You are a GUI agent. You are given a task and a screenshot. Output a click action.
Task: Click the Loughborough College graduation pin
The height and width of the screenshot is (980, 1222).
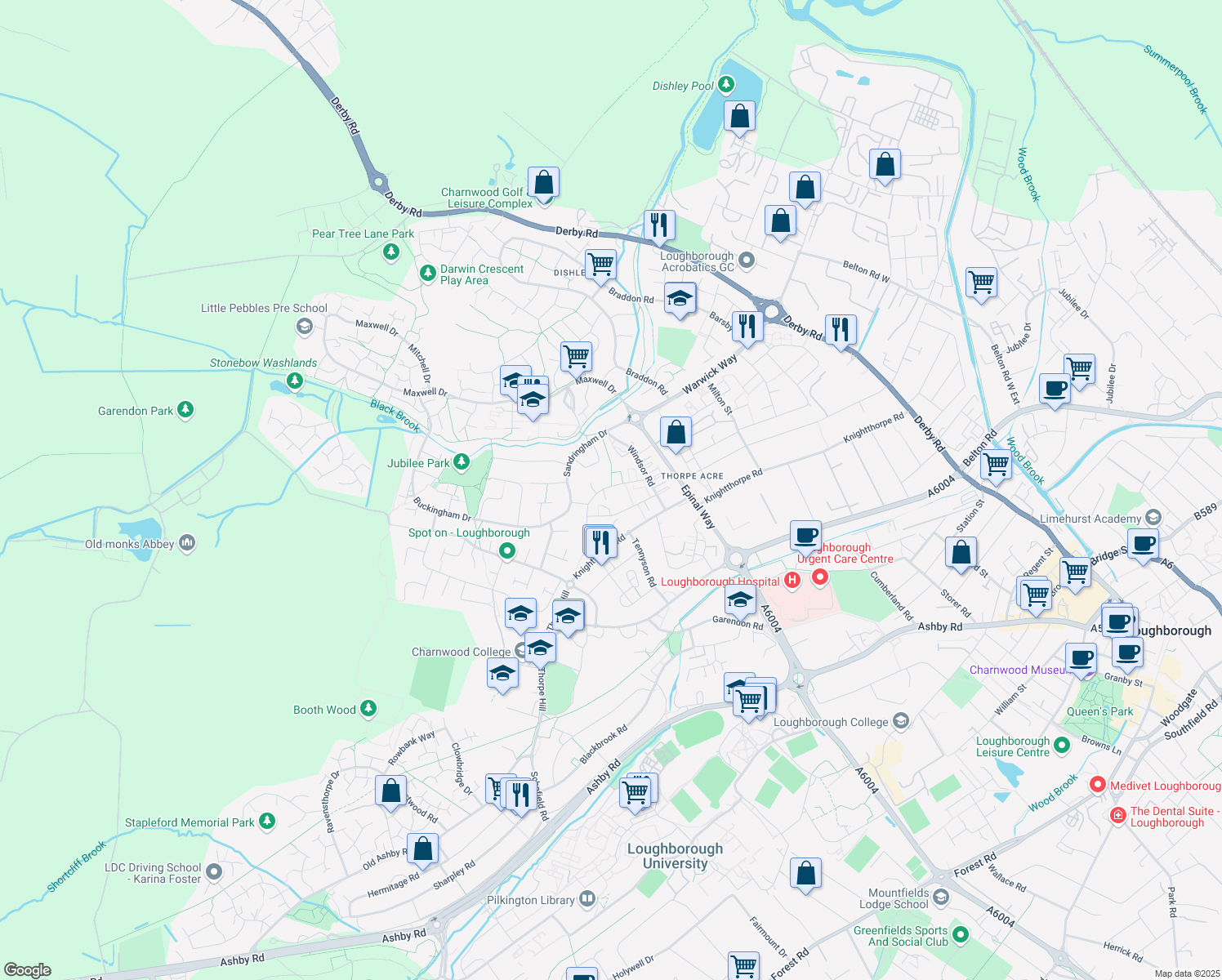[x=900, y=721]
